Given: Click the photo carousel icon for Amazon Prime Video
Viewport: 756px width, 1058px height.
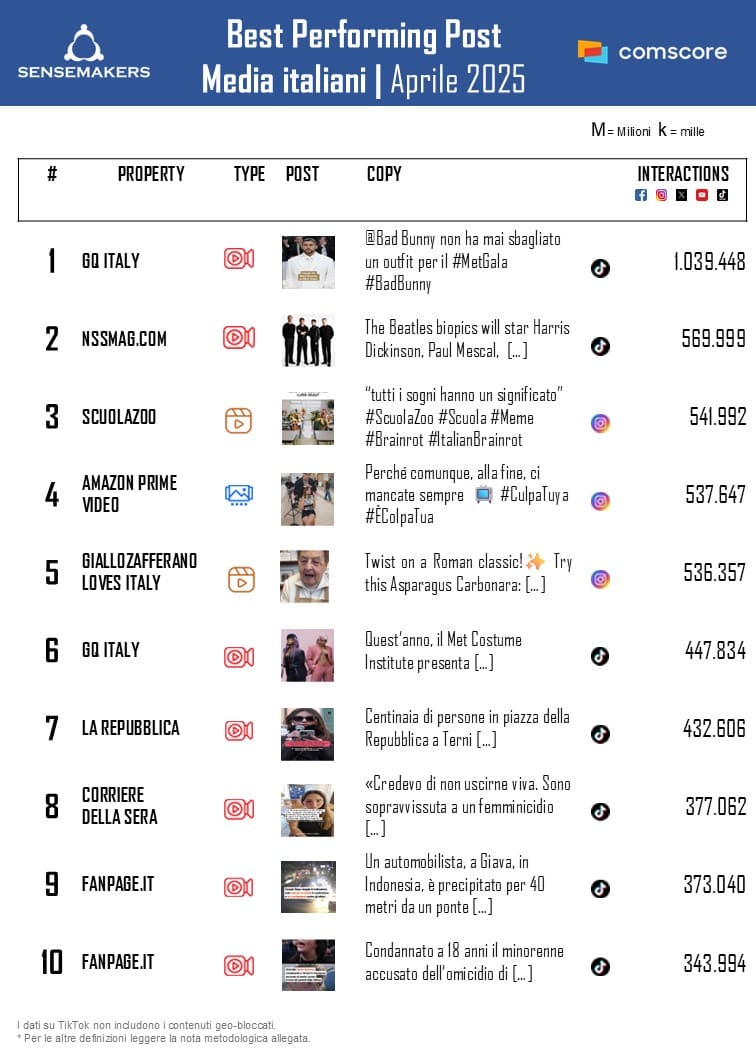Looking at the screenshot, I should [x=238, y=493].
